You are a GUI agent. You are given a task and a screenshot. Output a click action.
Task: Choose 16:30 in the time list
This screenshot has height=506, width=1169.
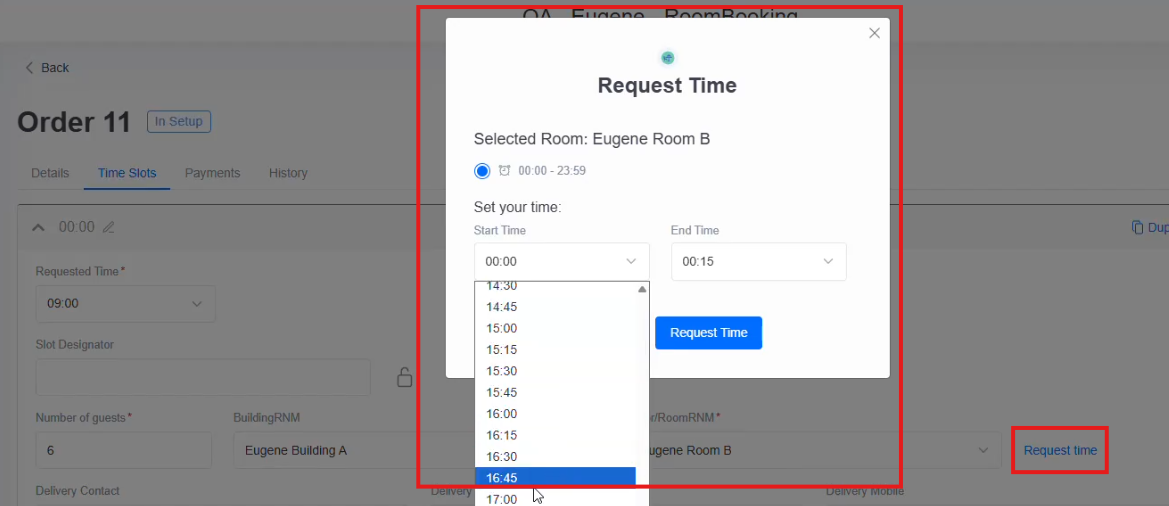click(x=555, y=457)
